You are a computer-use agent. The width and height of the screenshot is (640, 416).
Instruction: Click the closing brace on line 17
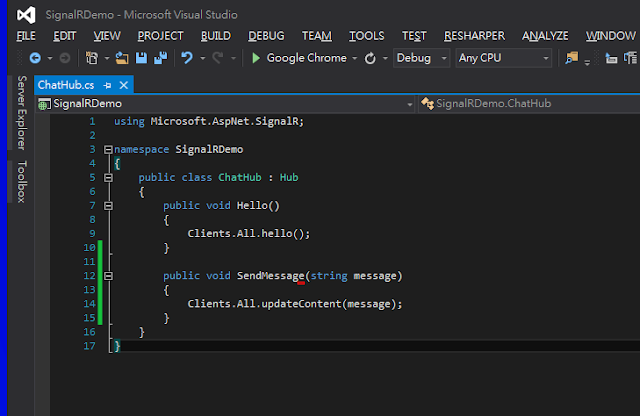[117, 346]
